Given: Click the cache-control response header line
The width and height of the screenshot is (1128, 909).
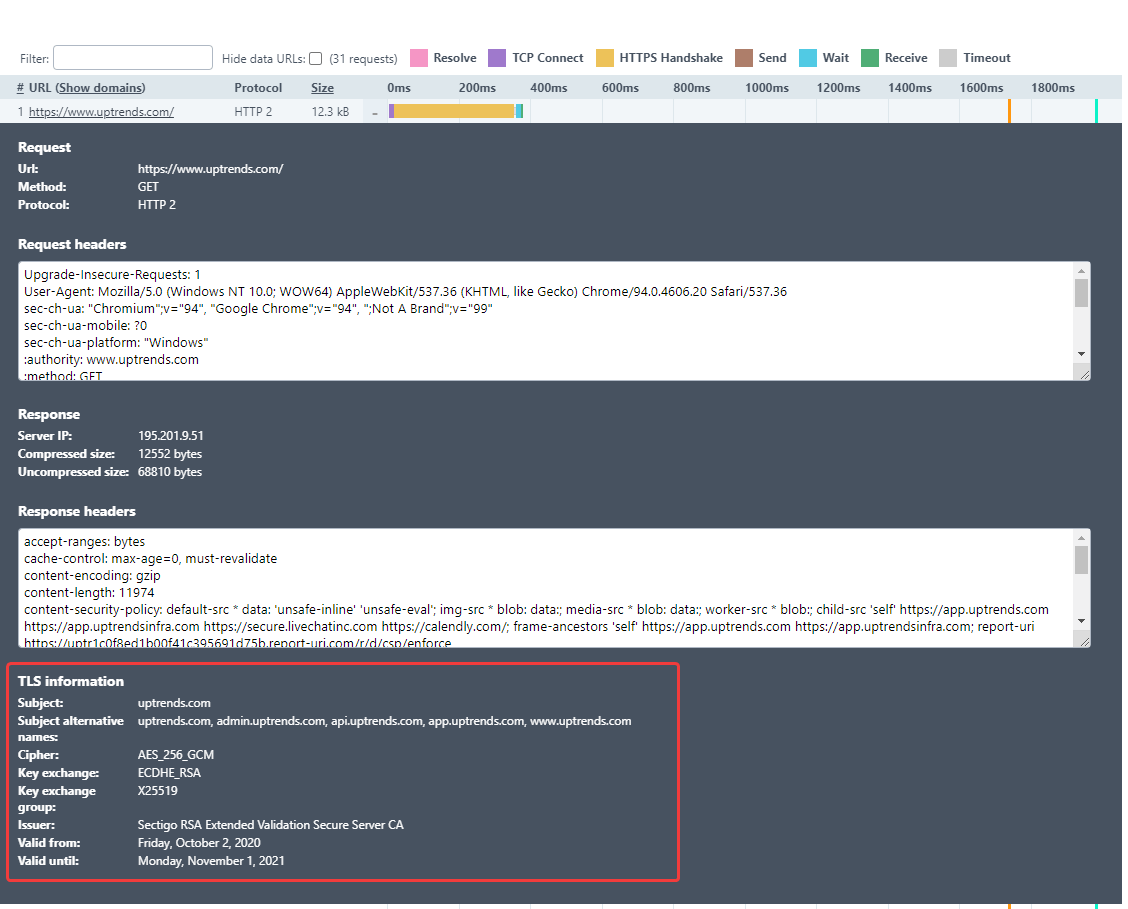Looking at the screenshot, I should [x=150, y=559].
